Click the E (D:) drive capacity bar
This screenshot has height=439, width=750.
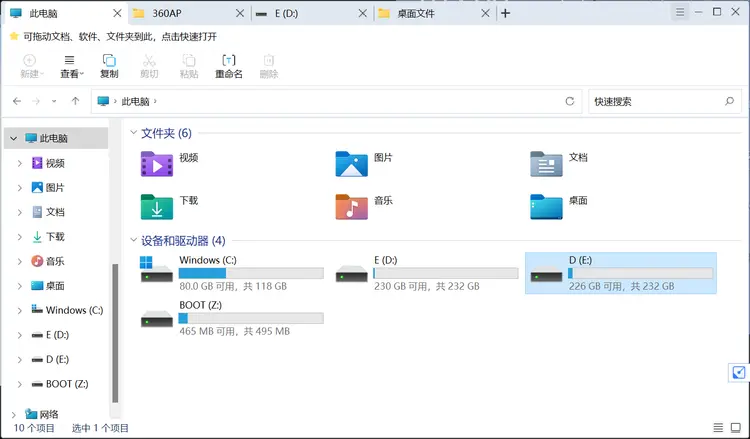tap(445, 273)
